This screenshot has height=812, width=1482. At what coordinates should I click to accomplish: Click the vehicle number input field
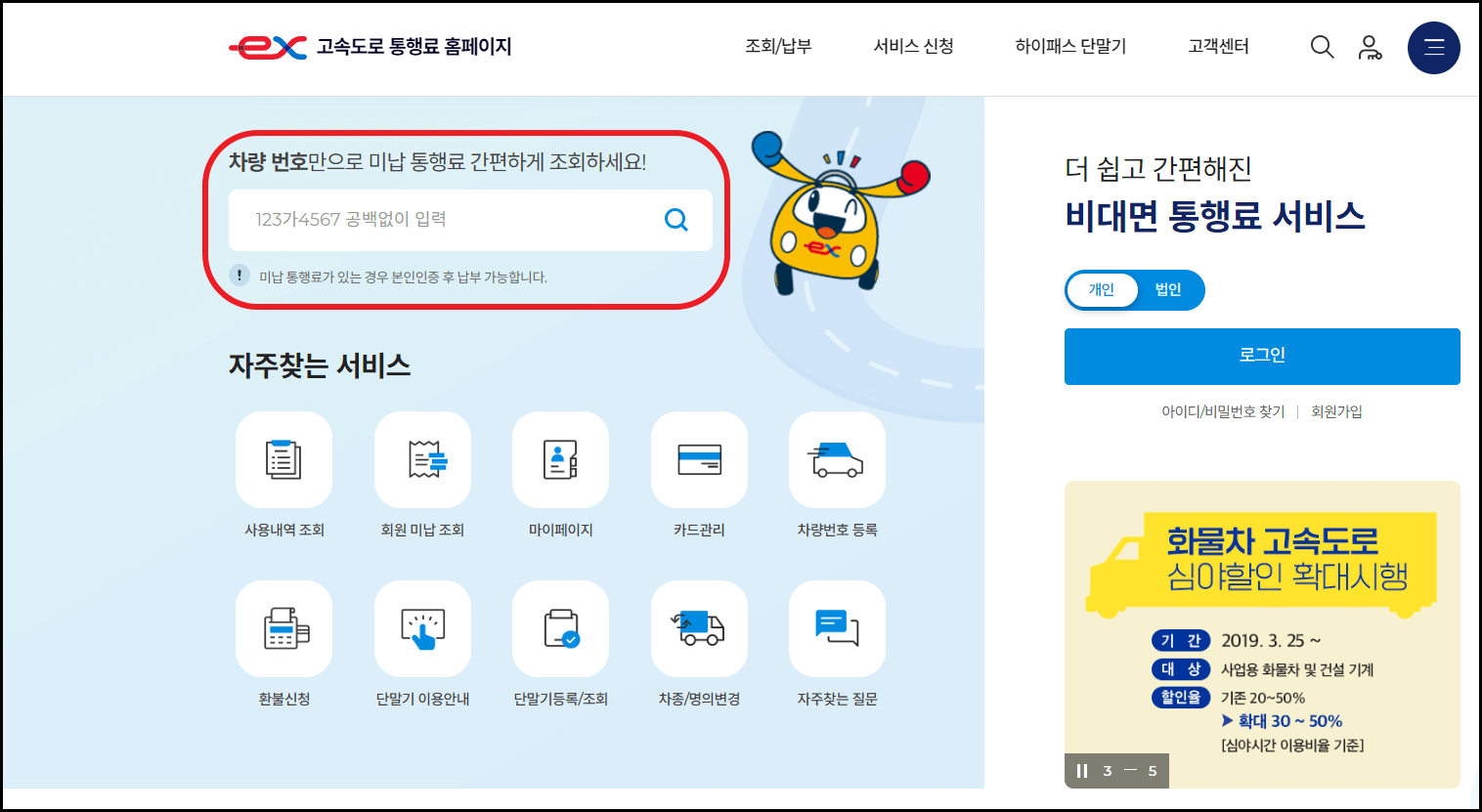coord(450,219)
